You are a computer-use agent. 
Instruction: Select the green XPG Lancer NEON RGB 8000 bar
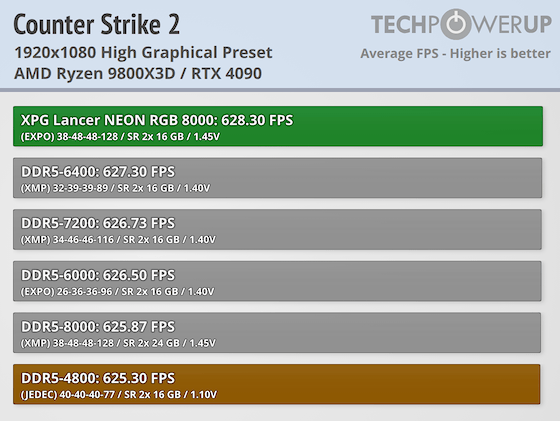tap(278, 126)
